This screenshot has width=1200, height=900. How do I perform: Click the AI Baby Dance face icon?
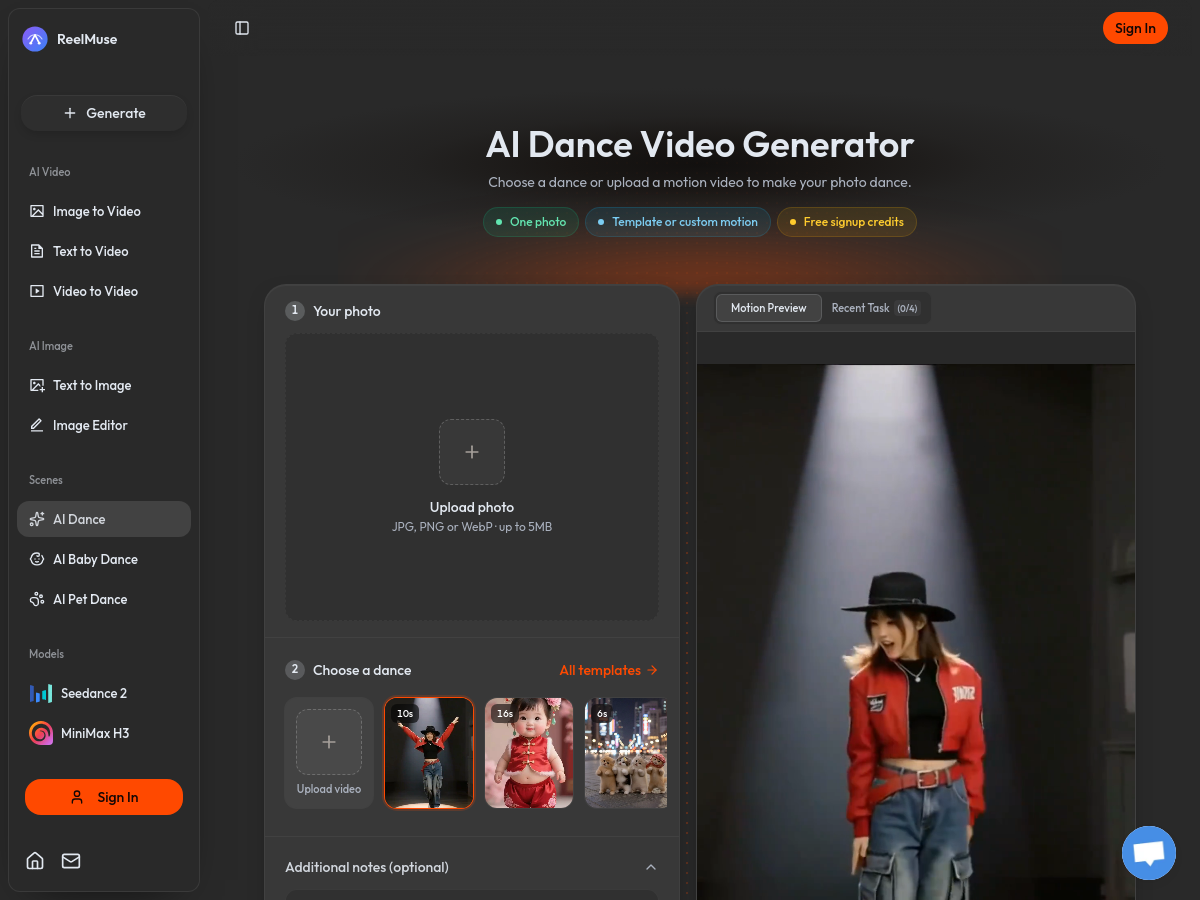[37, 559]
